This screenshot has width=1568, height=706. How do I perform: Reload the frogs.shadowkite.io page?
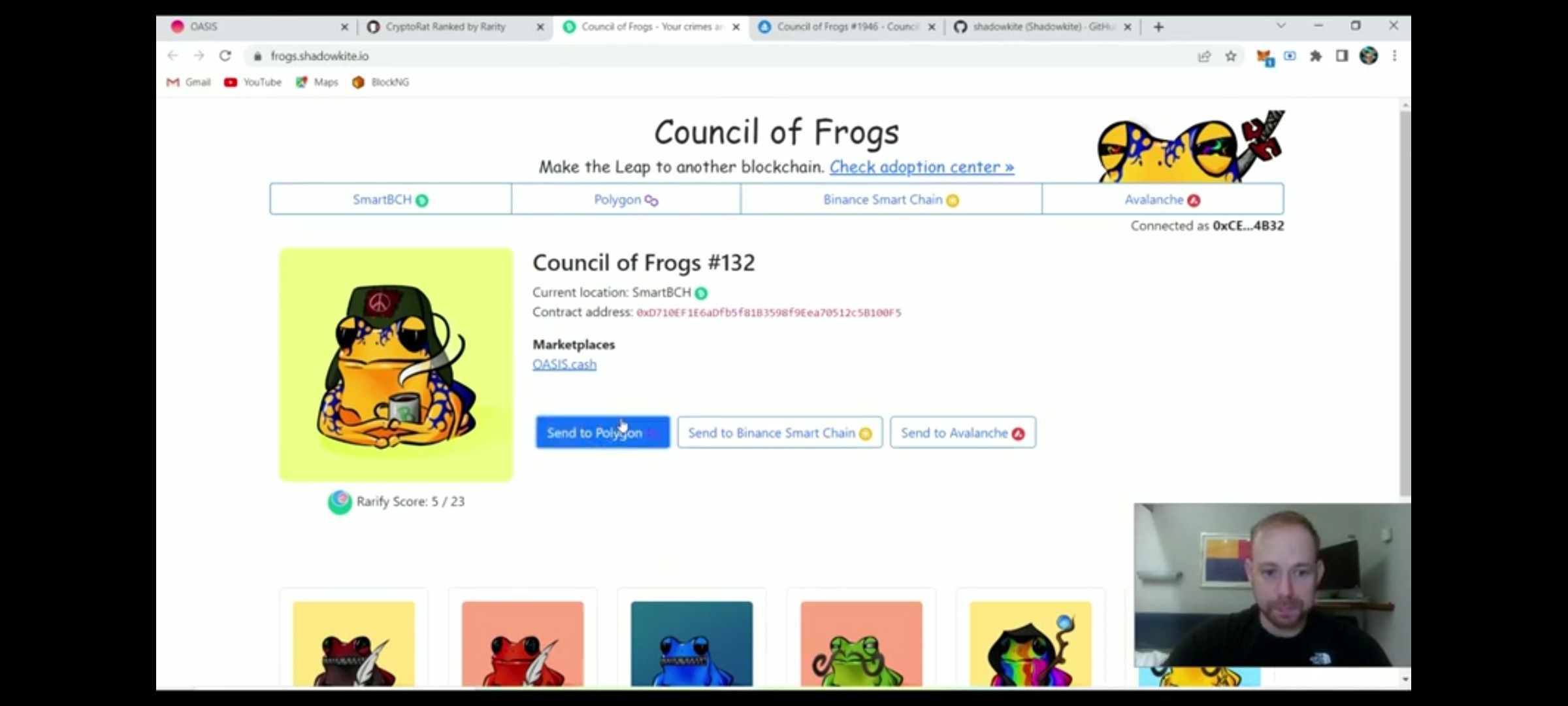(225, 56)
